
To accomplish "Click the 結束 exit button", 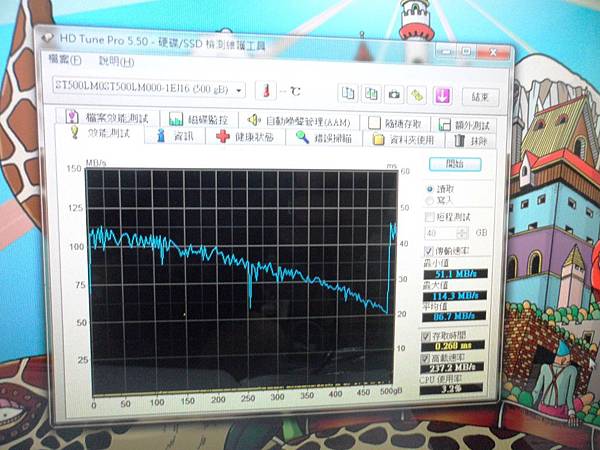I will (x=481, y=97).
